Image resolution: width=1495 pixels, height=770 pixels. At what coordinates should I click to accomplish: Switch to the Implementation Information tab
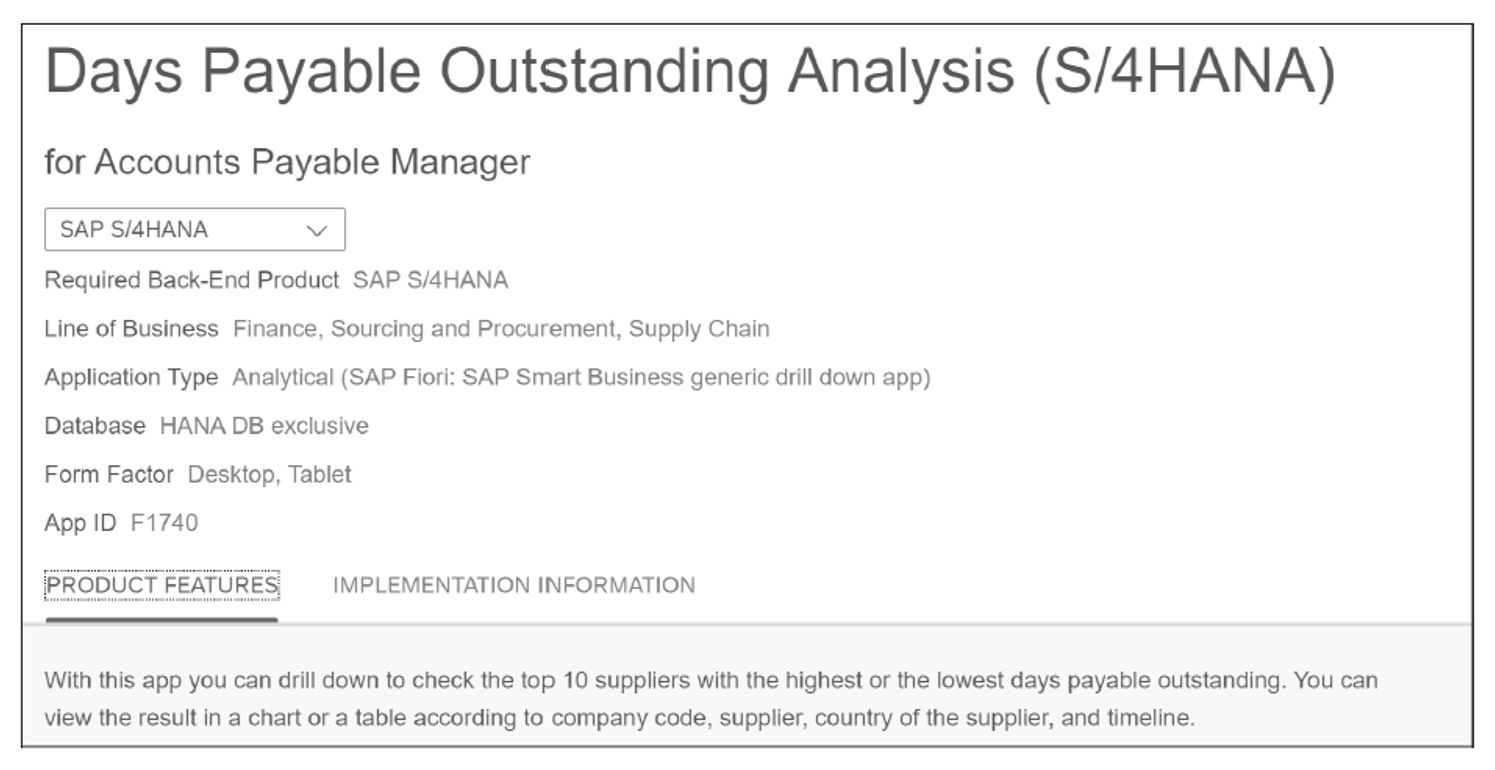[x=514, y=585]
